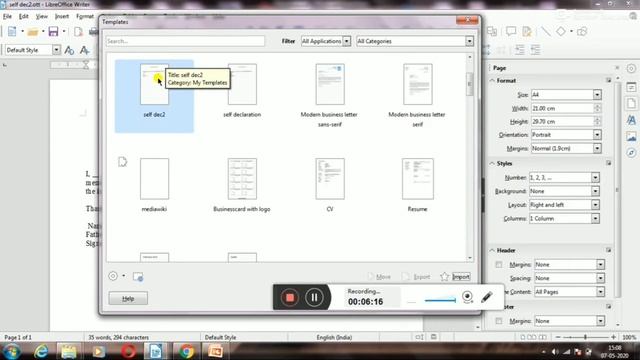Open the Insert menu
This screenshot has width=640, height=360.
pos(62,16)
